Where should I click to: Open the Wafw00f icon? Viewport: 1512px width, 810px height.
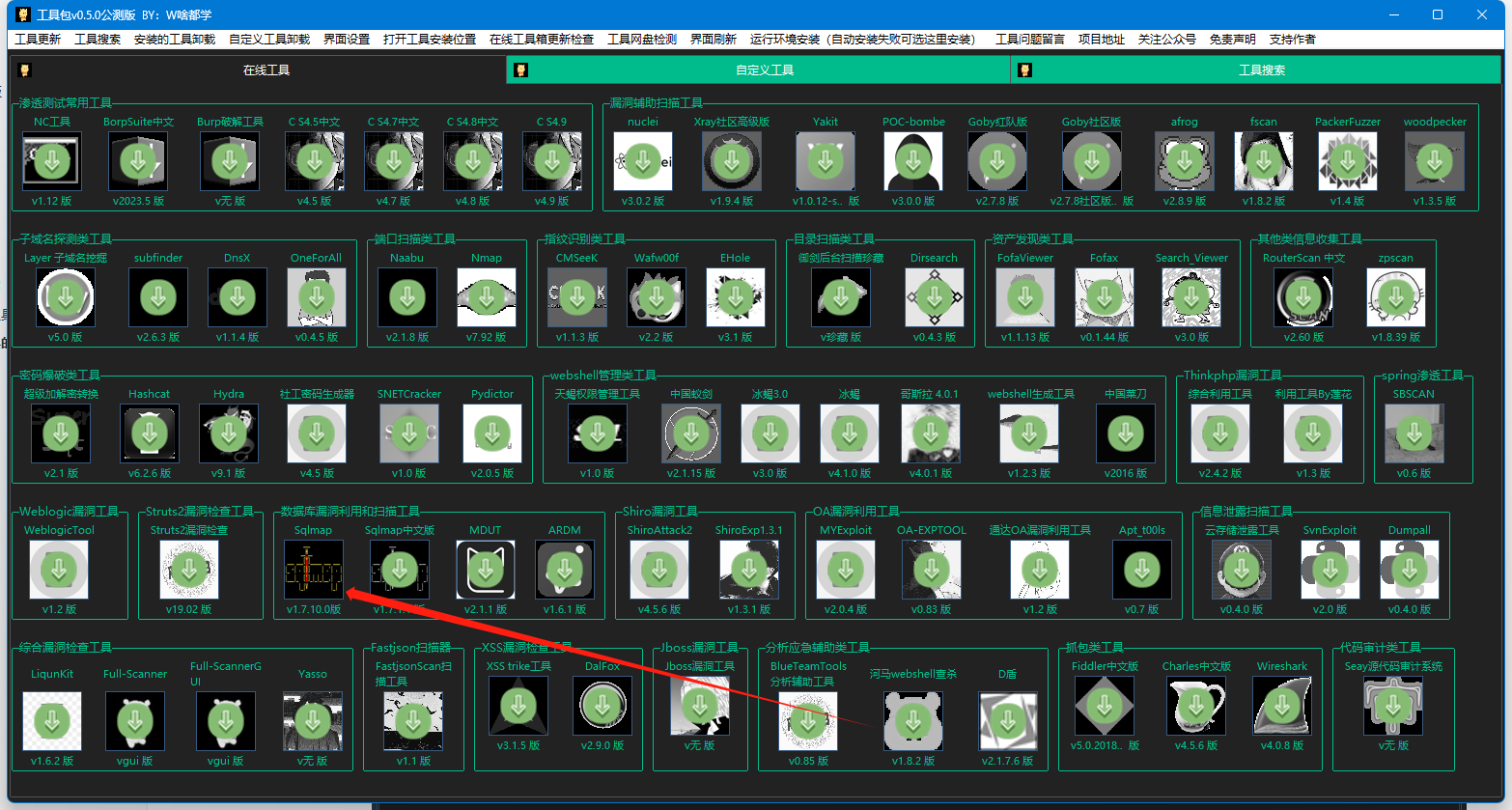[657, 297]
